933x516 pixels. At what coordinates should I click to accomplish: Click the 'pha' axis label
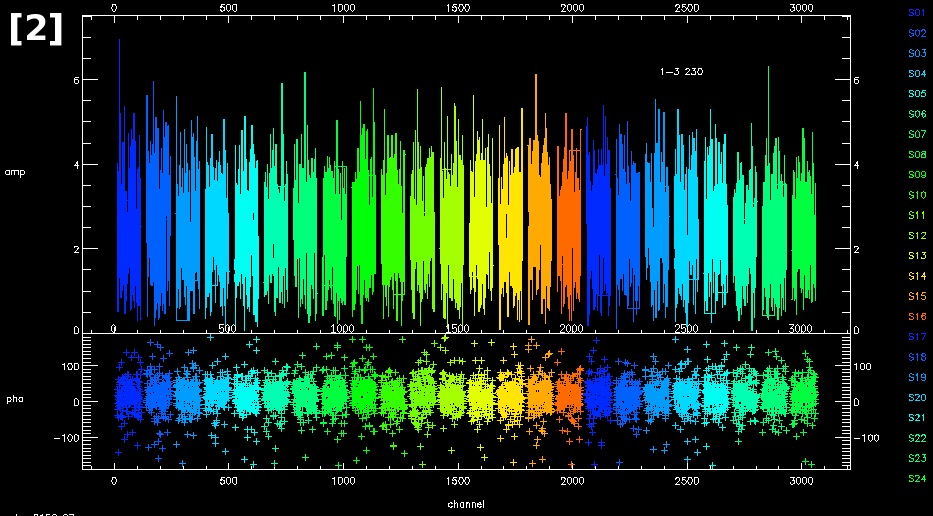(x=15, y=401)
